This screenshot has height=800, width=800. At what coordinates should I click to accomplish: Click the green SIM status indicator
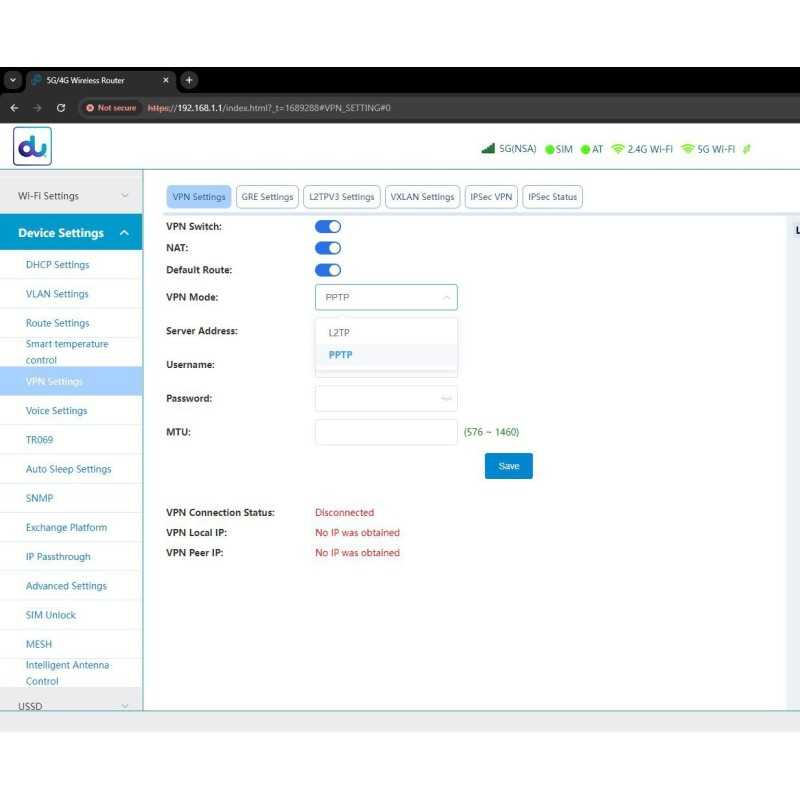[x=549, y=149]
